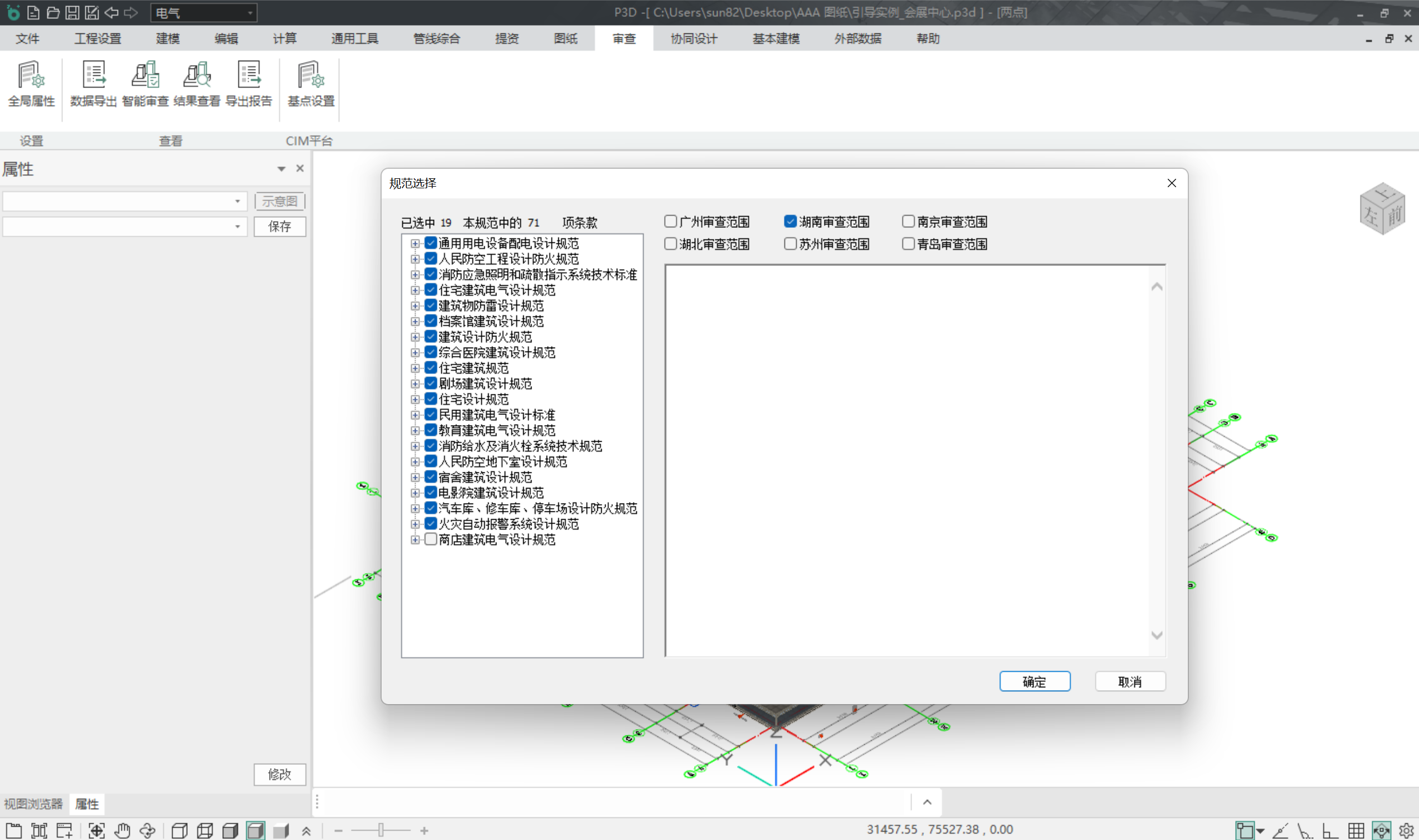
Task: Open 数据导出 in the ribbon
Action: click(x=94, y=84)
